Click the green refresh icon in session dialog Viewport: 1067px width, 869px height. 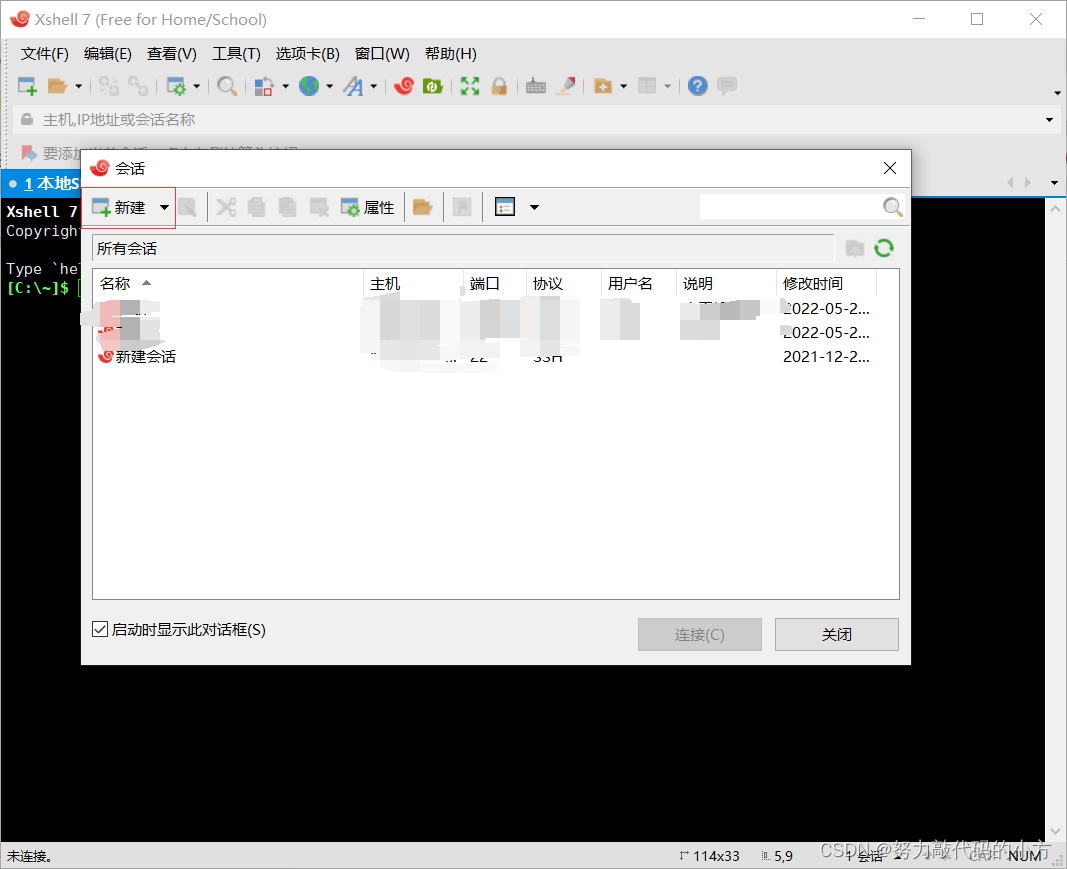click(x=884, y=248)
